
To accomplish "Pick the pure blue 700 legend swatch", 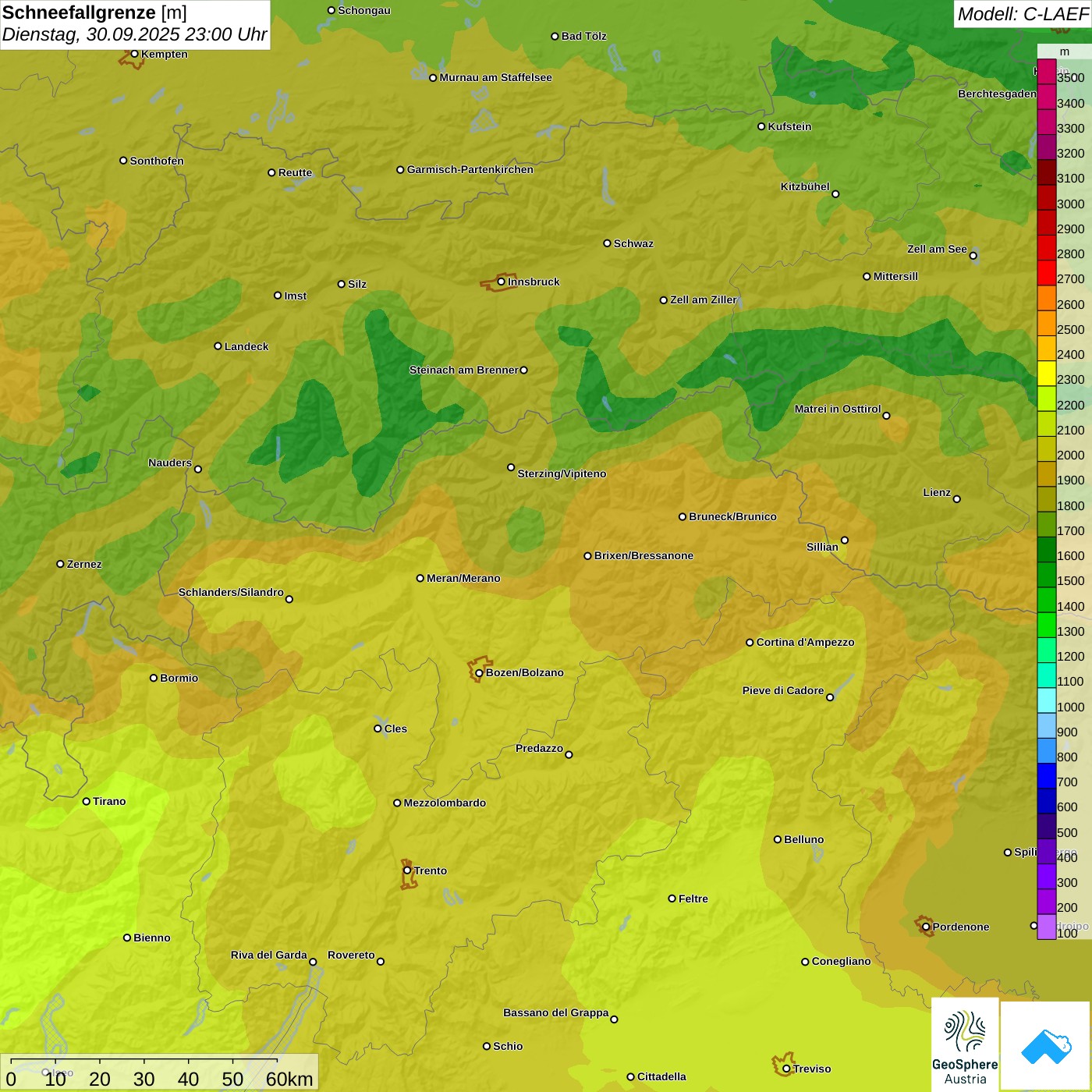I will [x=1046, y=776].
